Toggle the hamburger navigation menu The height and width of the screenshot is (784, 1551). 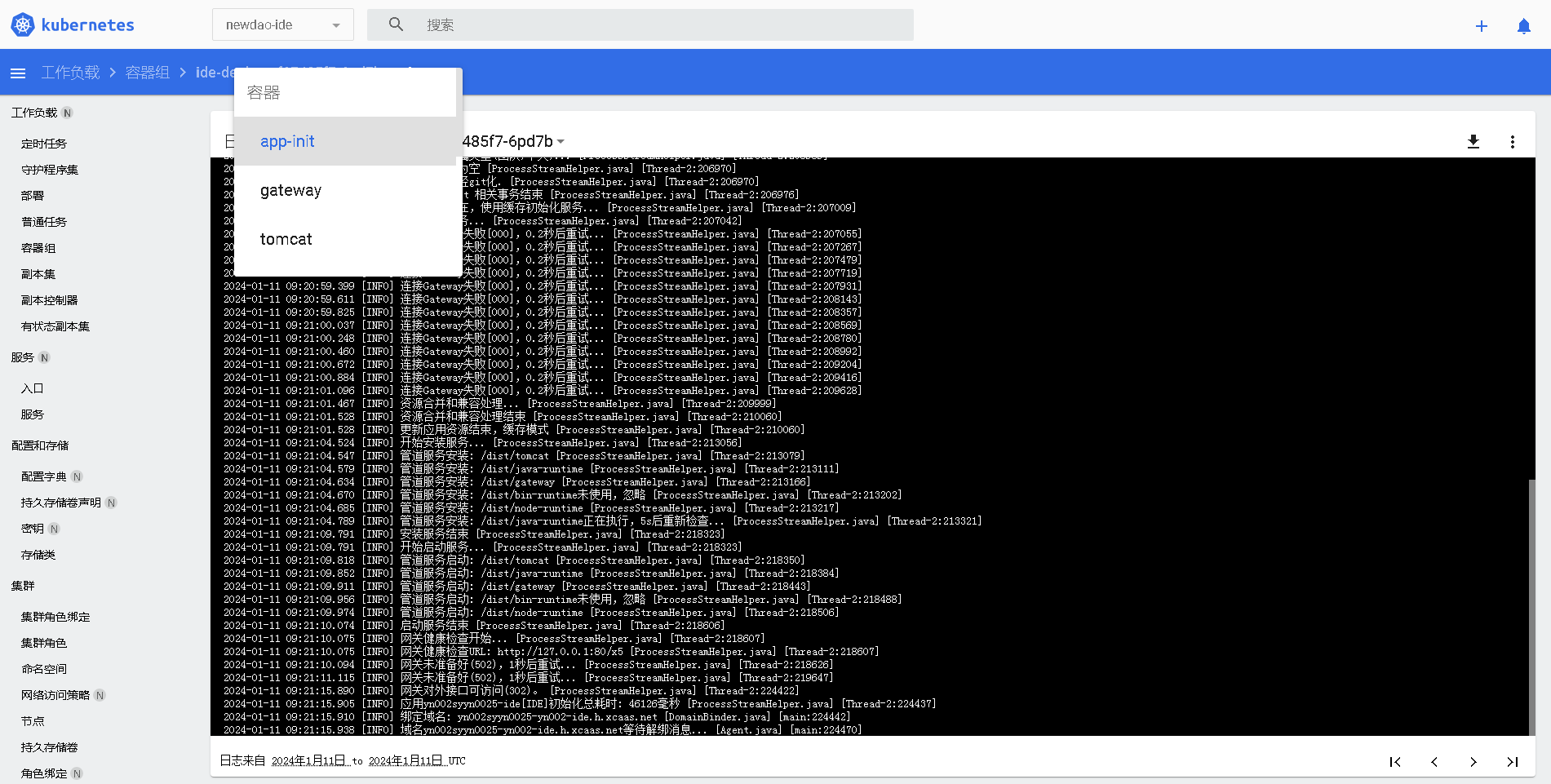tap(18, 73)
